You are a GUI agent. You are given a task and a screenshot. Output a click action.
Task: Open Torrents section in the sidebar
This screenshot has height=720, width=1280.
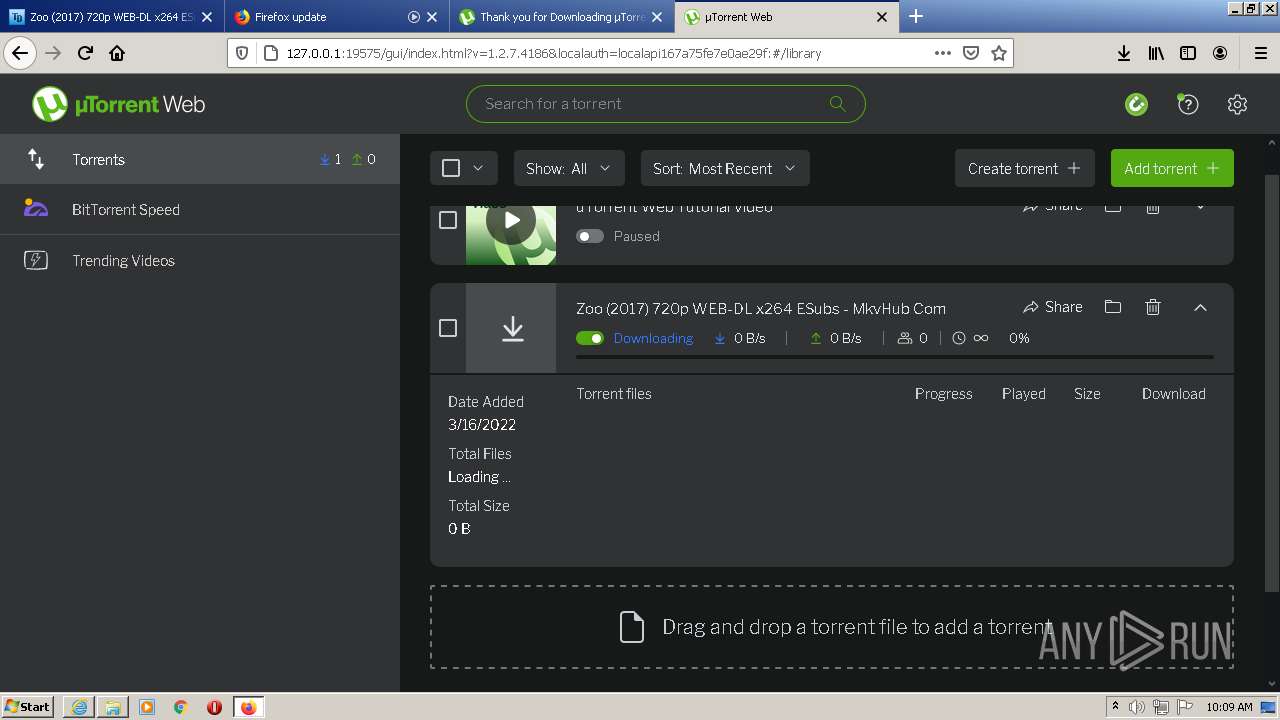click(200, 159)
